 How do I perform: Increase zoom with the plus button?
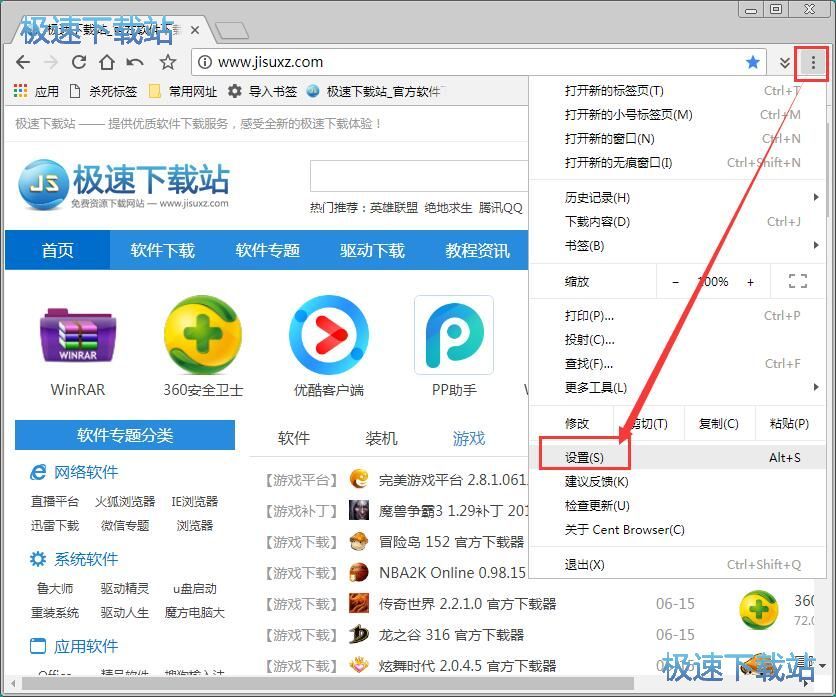tap(750, 282)
